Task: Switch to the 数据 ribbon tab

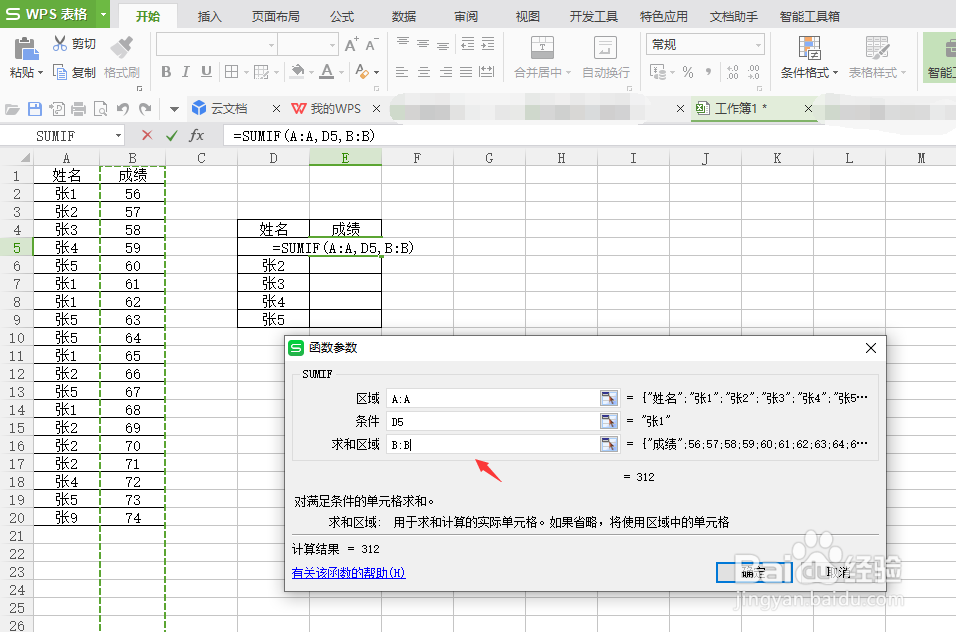Action: (x=403, y=15)
